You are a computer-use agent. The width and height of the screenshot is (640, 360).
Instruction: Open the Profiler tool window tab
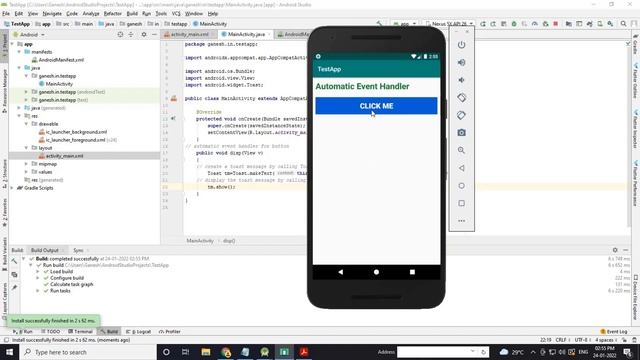[x=170, y=331]
